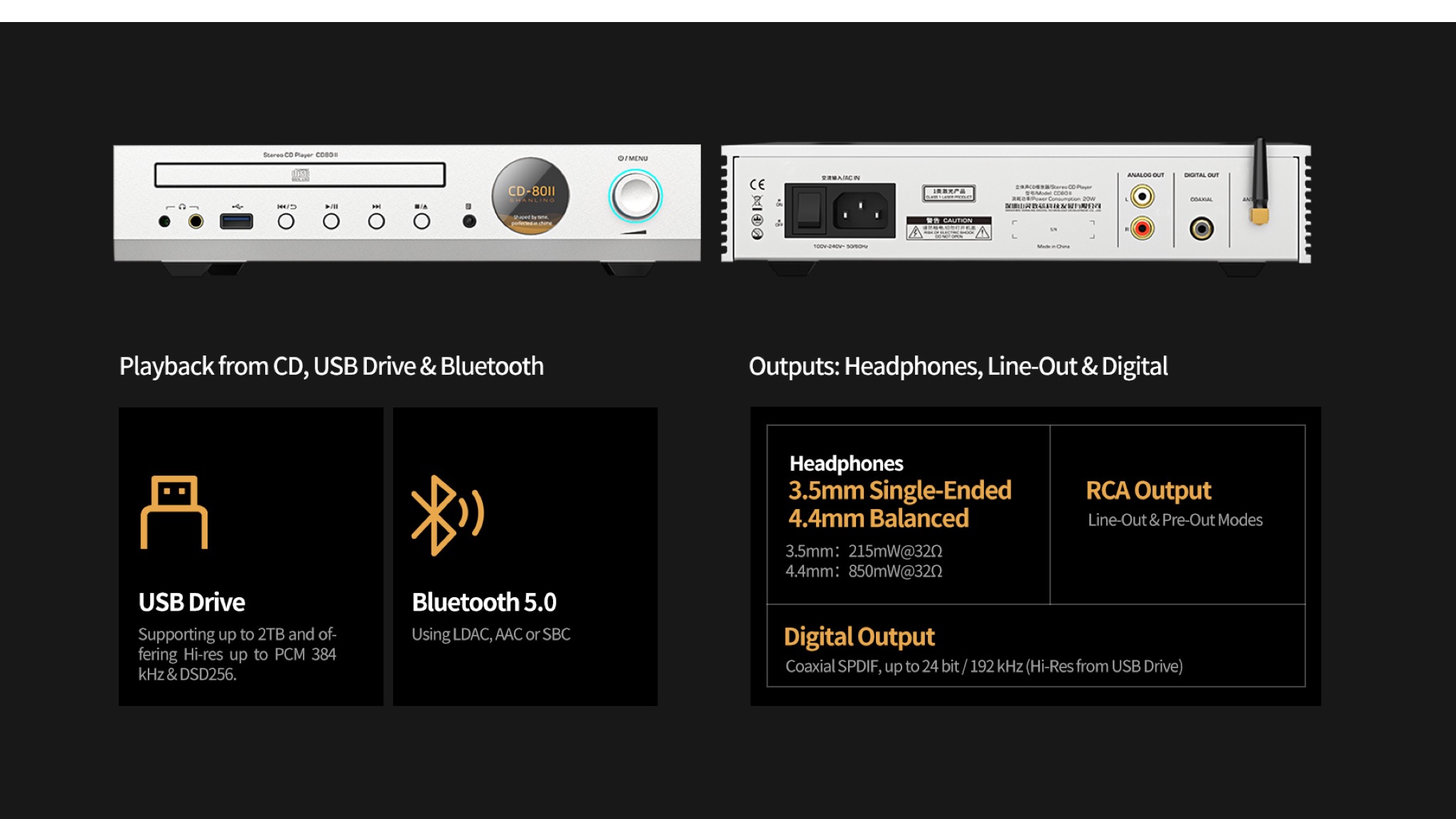Click the CE mark on rear panel
Screen dimensions: 1456x819
tap(757, 184)
